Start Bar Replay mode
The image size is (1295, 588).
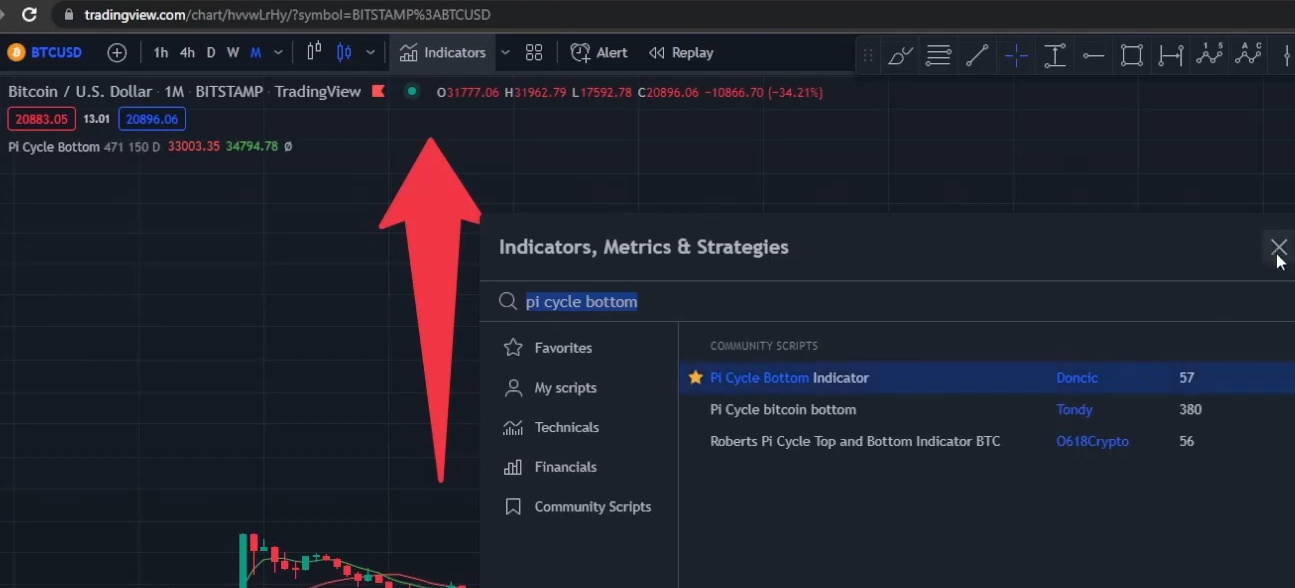[681, 53]
